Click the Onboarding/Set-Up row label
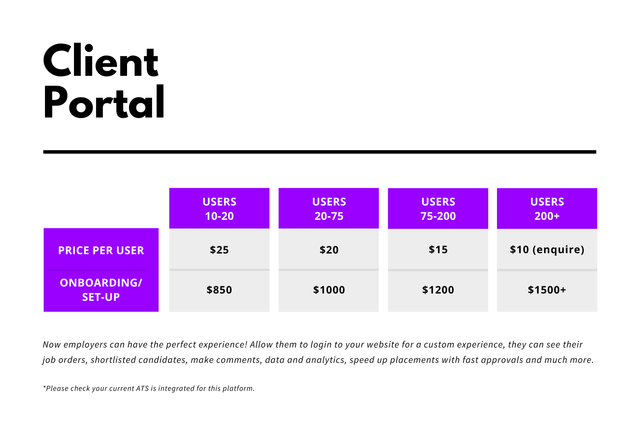This screenshot has height=427, width=640. (101, 290)
